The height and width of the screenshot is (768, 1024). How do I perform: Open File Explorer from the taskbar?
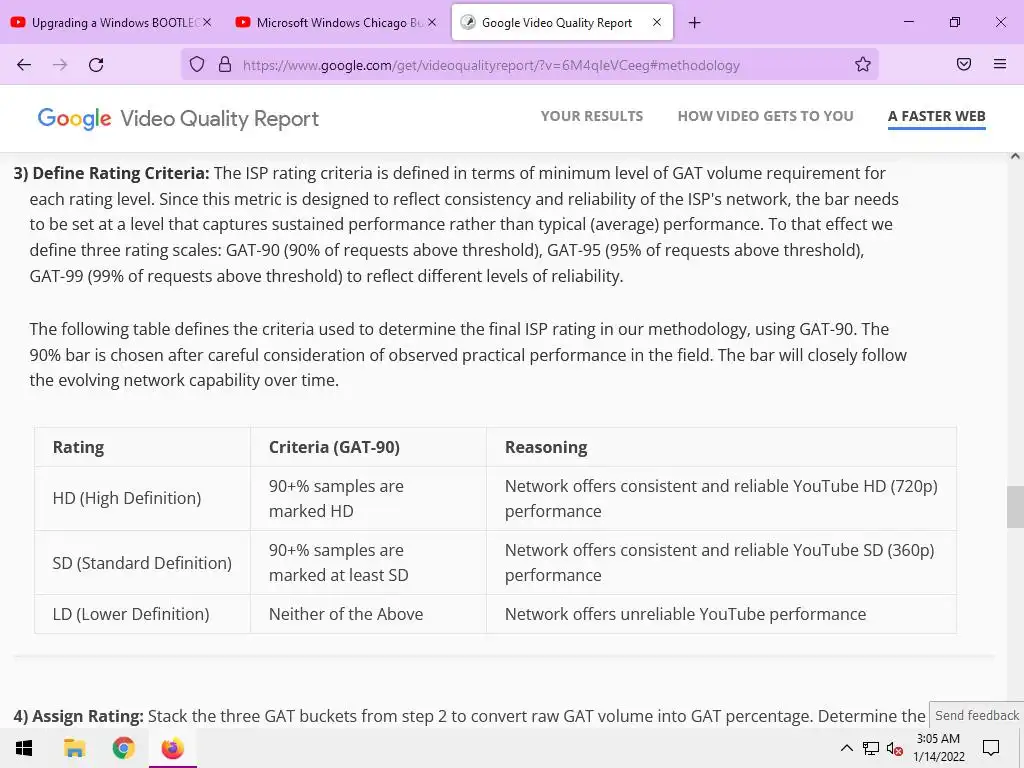click(x=74, y=748)
